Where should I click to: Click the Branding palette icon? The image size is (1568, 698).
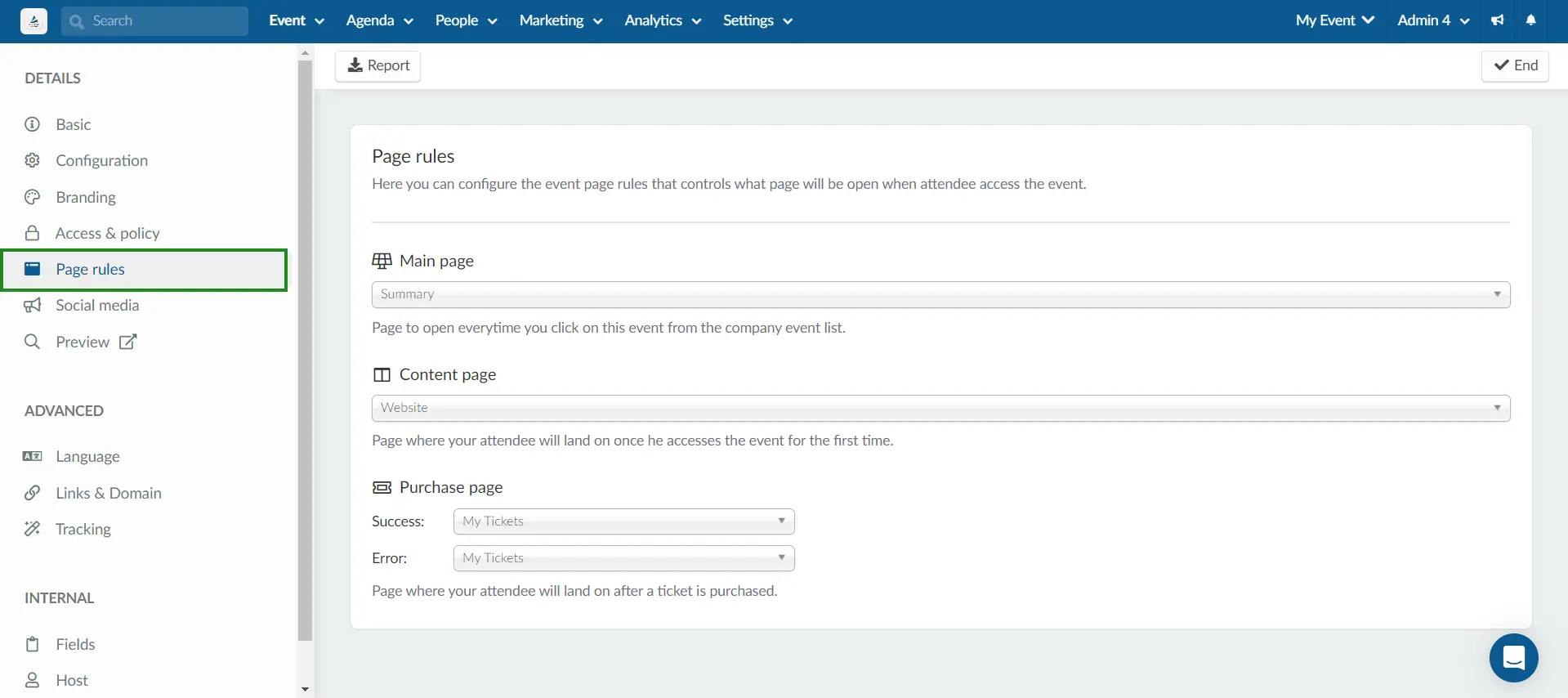[x=33, y=197]
